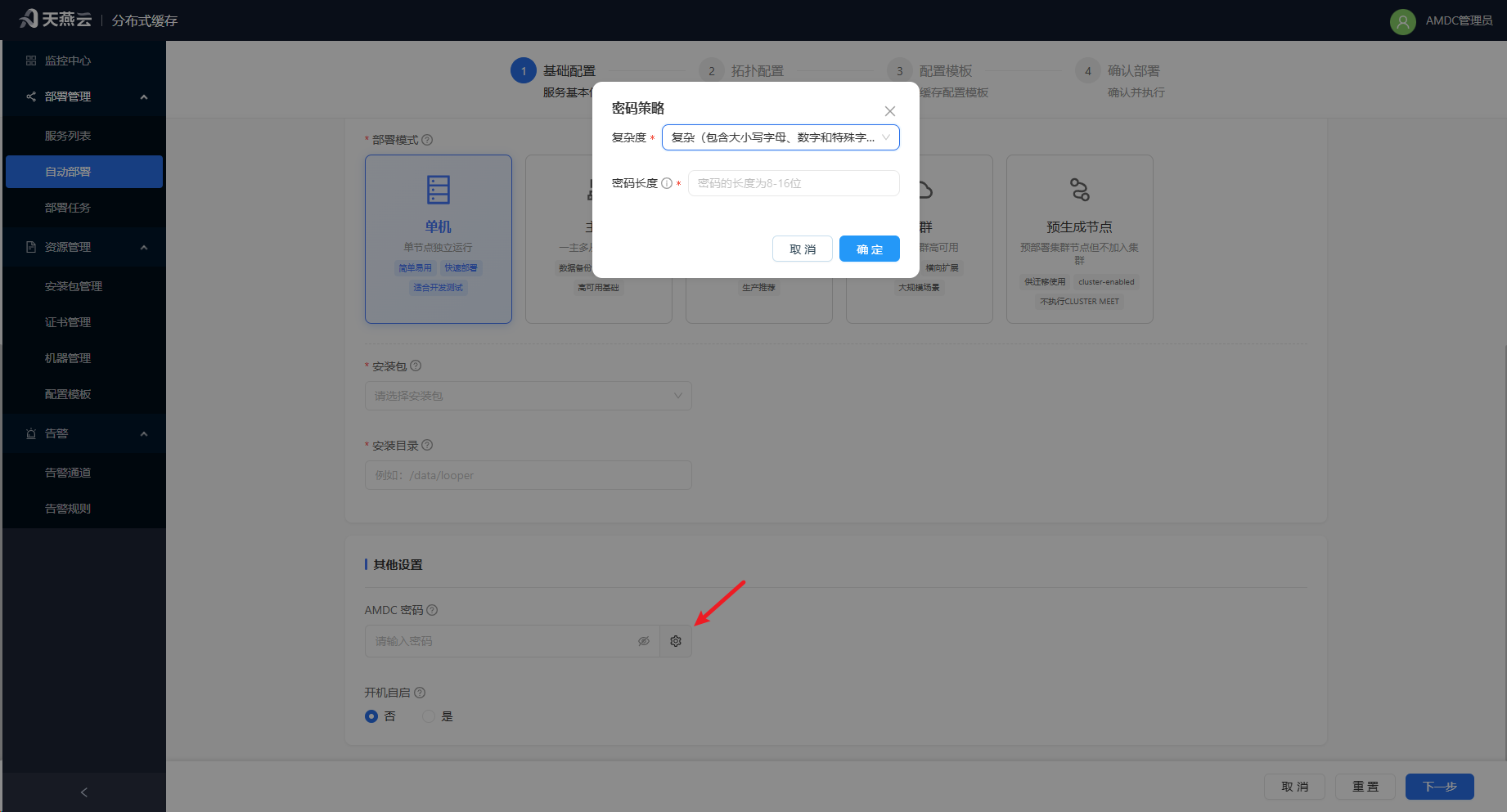Screen dimensions: 1507x812
Task: Click the 天燕云 logo icon
Action: [x=29, y=19]
